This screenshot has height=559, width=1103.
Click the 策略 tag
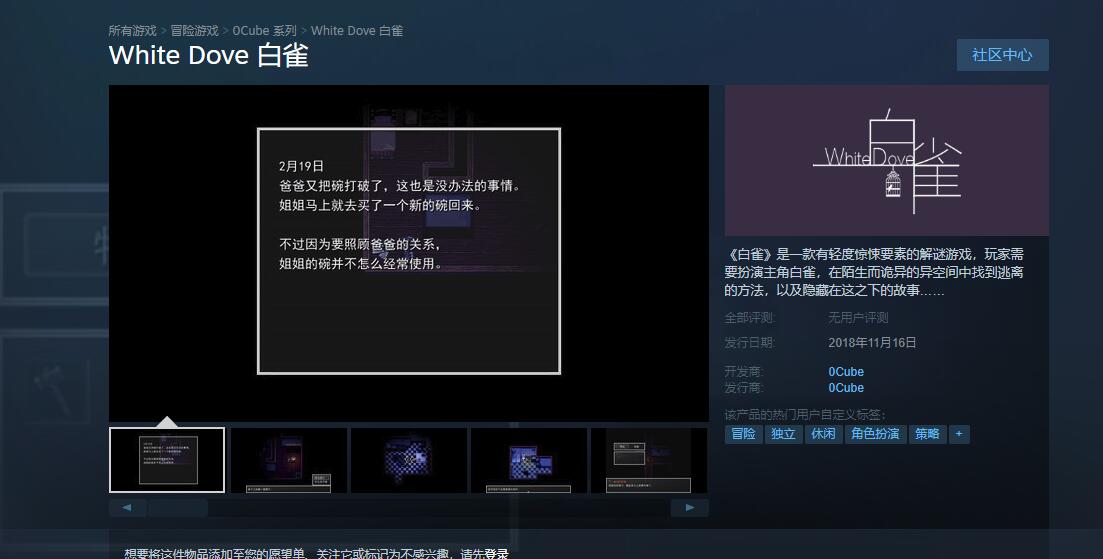coord(927,434)
